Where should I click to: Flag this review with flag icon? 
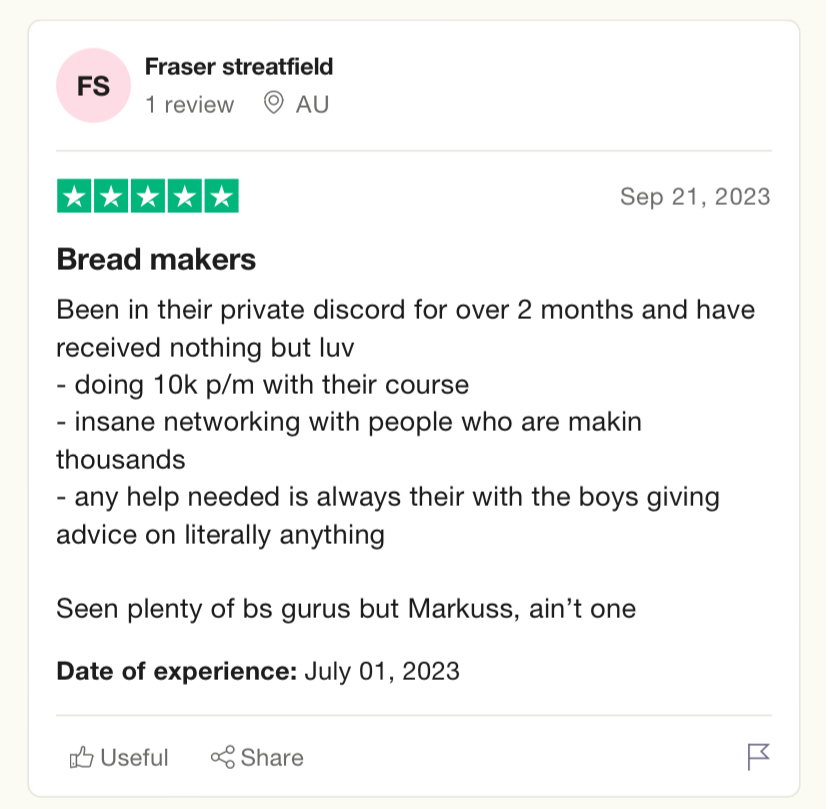coord(758,757)
